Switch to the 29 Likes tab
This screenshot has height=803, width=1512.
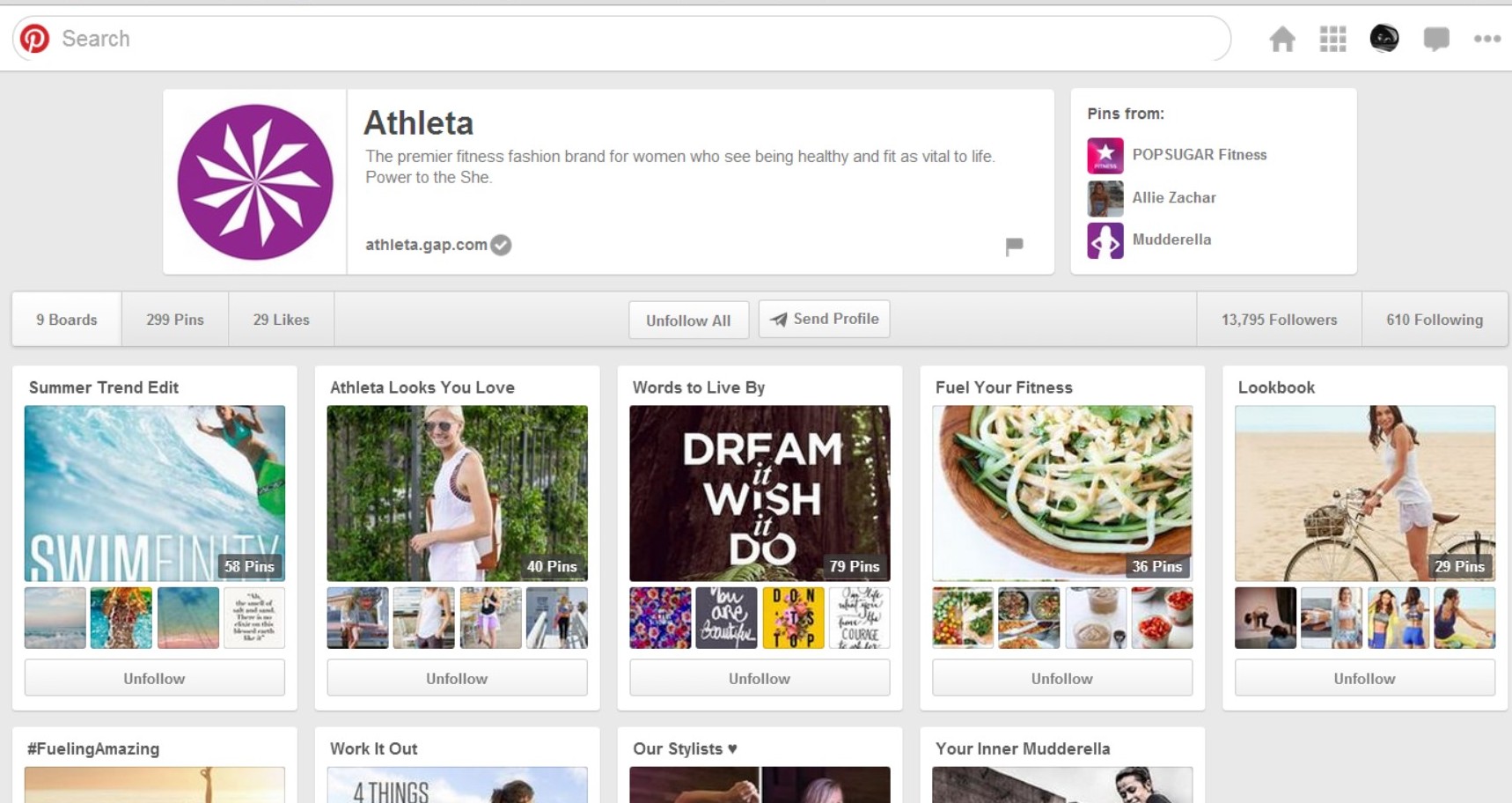click(281, 320)
